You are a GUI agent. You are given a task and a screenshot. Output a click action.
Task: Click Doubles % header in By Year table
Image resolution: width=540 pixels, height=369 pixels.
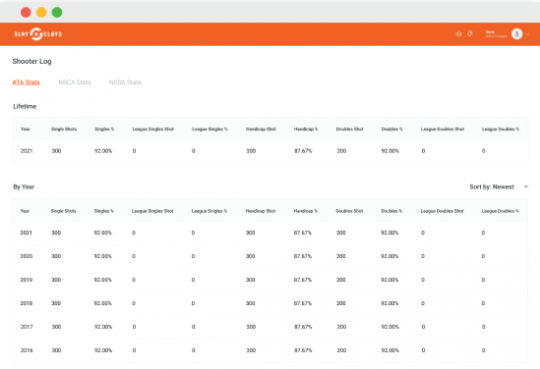(x=392, y=211)
